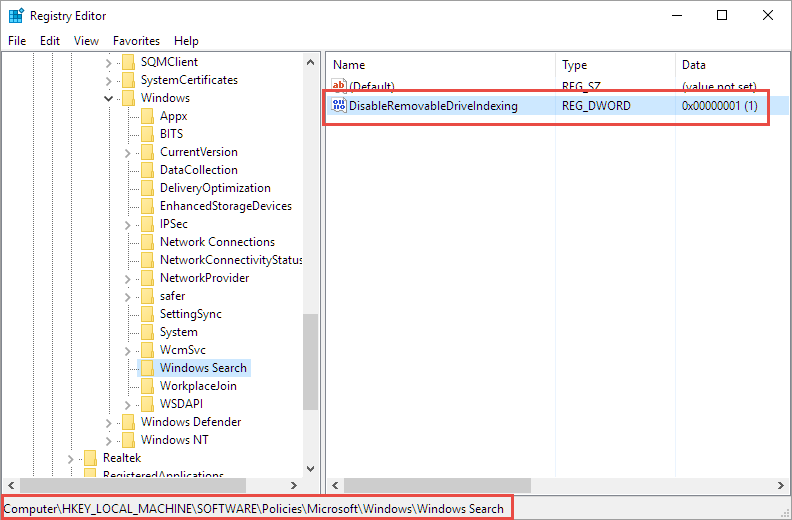The height and width of the screenshot is (520, 792).
Task: Click the Registry Editor app icon in title bar
Action: [x=16, y=15]
